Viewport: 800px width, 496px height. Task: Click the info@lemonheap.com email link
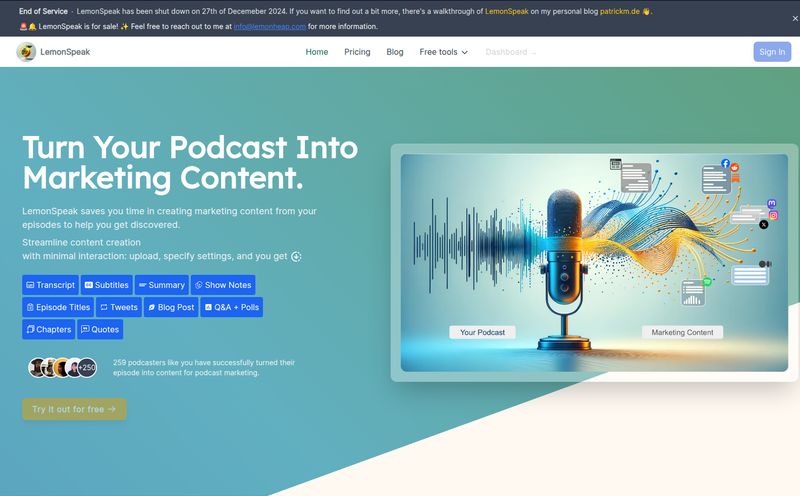pos(269,26)
